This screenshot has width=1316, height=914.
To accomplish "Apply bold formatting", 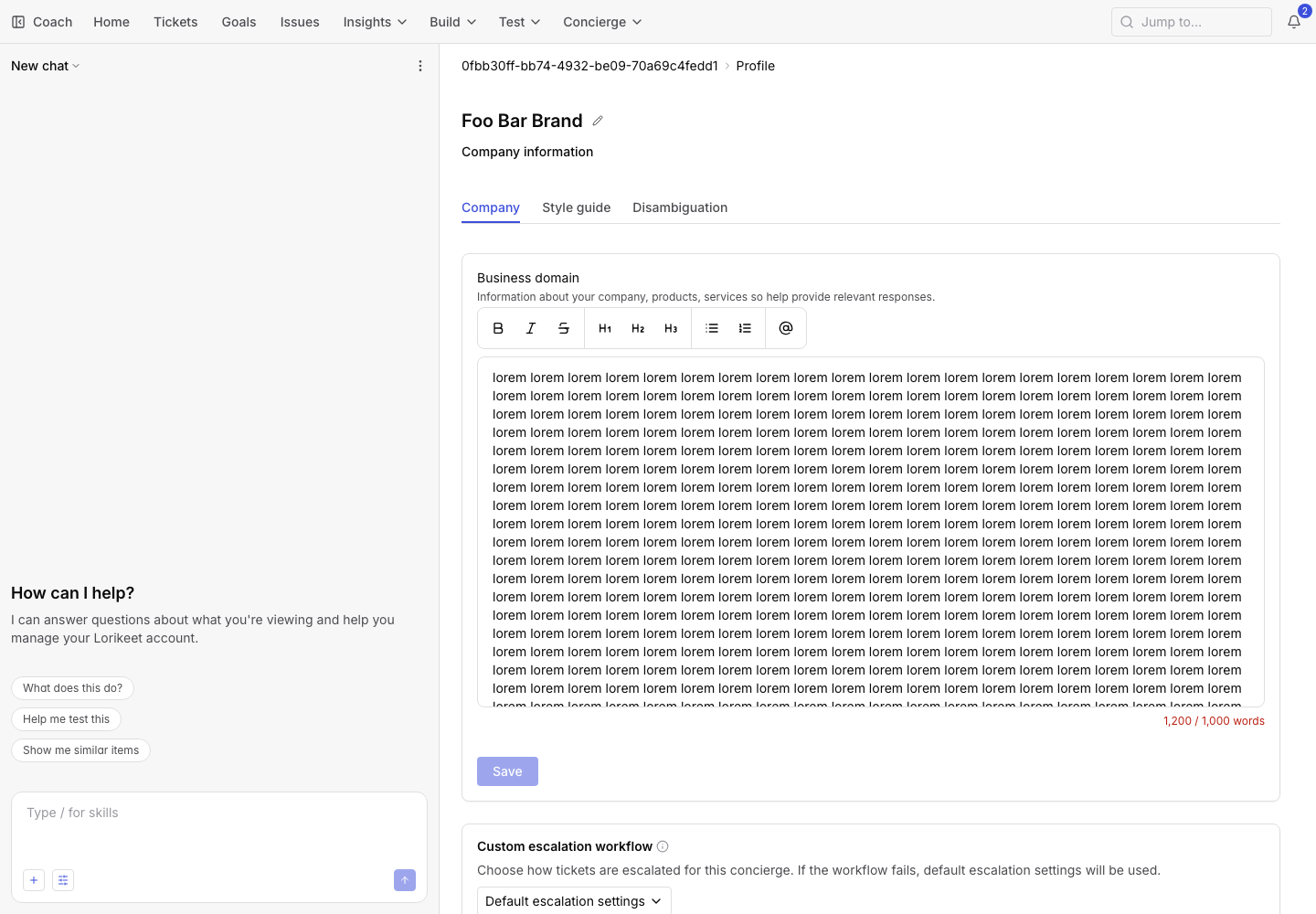I will pos(498,328).
